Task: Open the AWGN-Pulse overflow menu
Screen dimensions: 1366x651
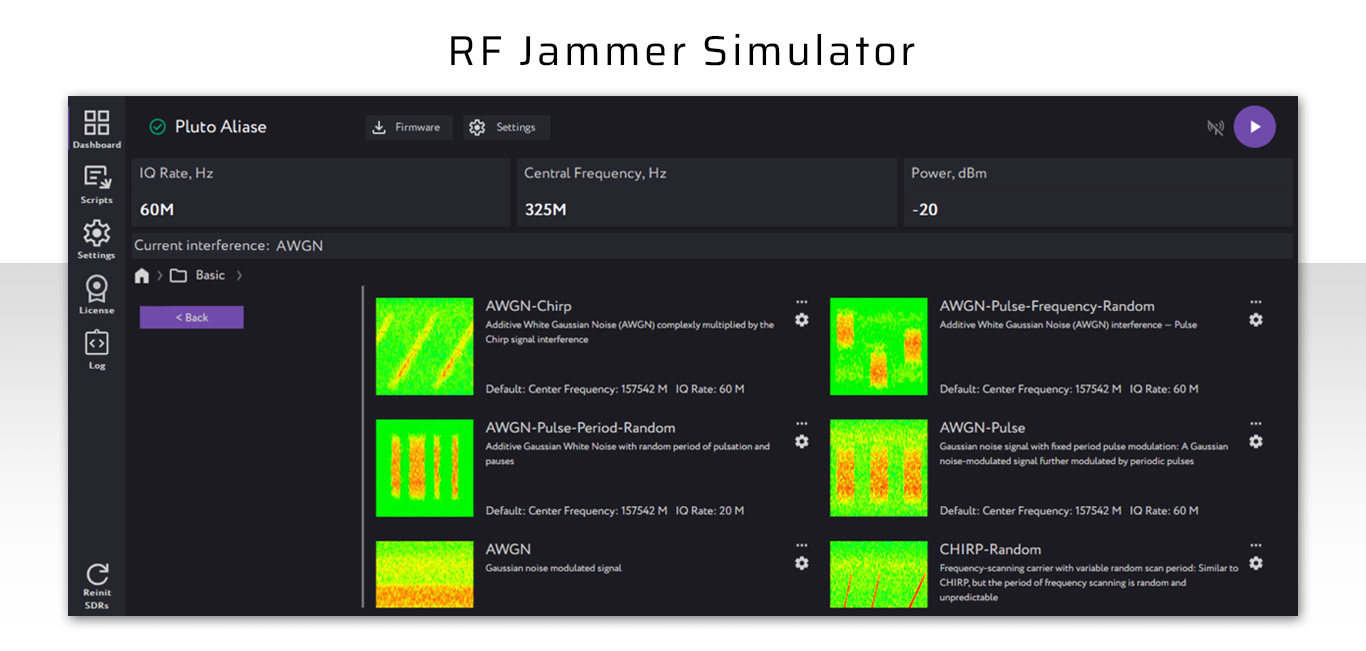Action: (x=1255, y=422)
